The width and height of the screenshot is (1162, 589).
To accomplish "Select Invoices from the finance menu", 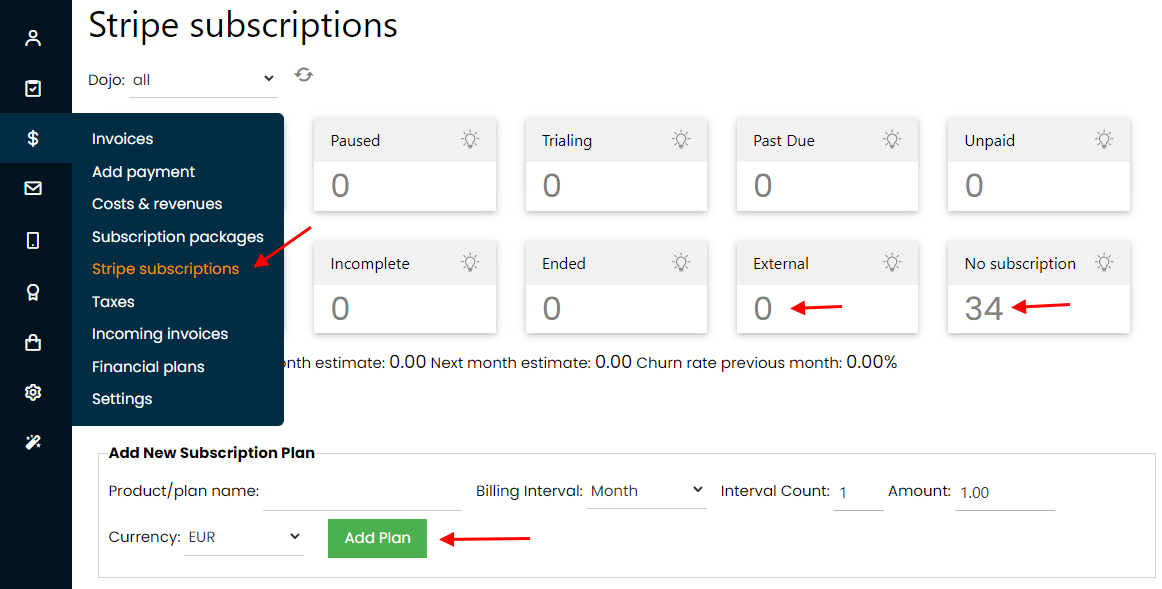I will point(122,139).
